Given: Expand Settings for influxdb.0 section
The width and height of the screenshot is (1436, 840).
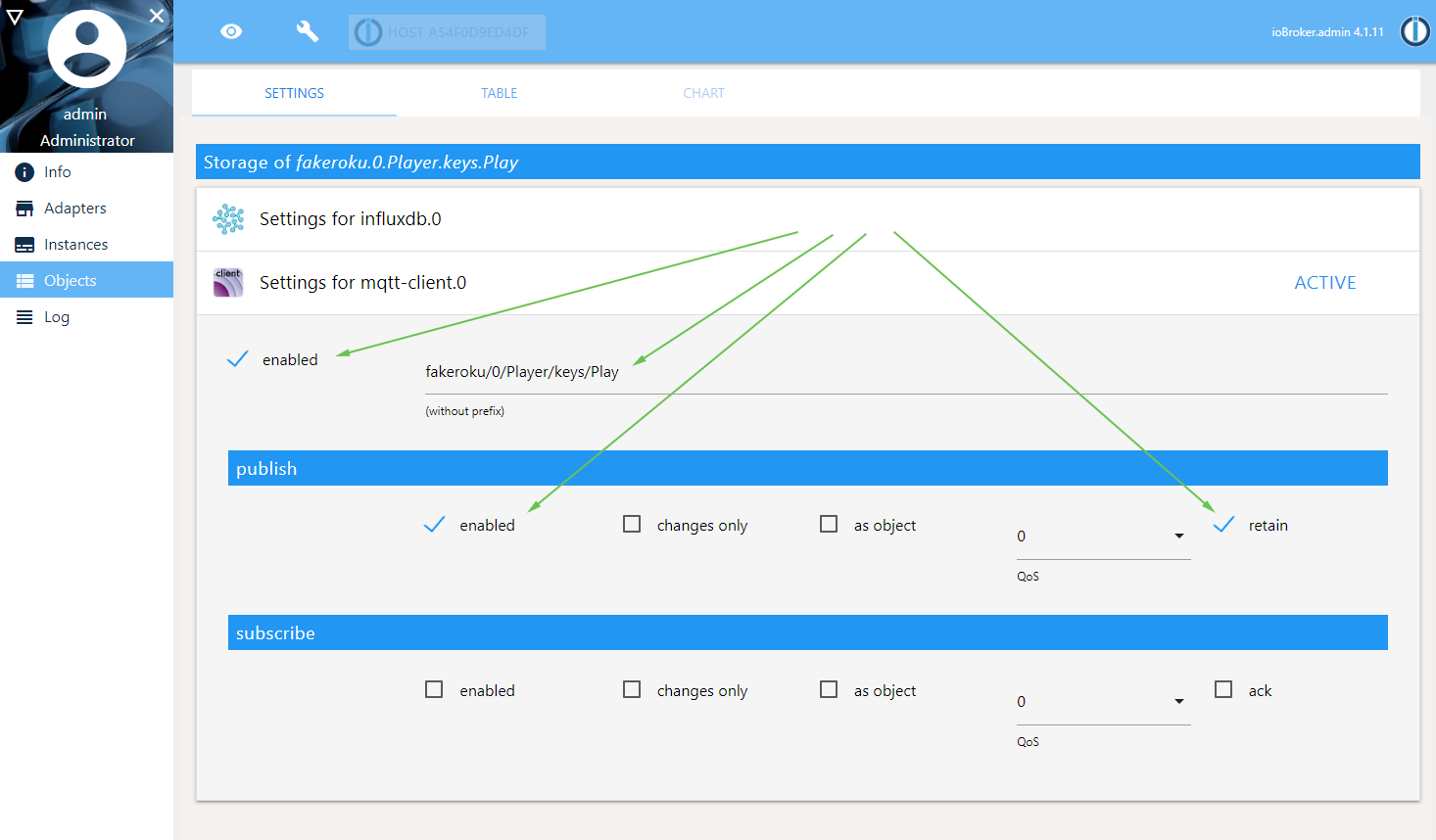Looking at the screenshot, I should (808, 219).
